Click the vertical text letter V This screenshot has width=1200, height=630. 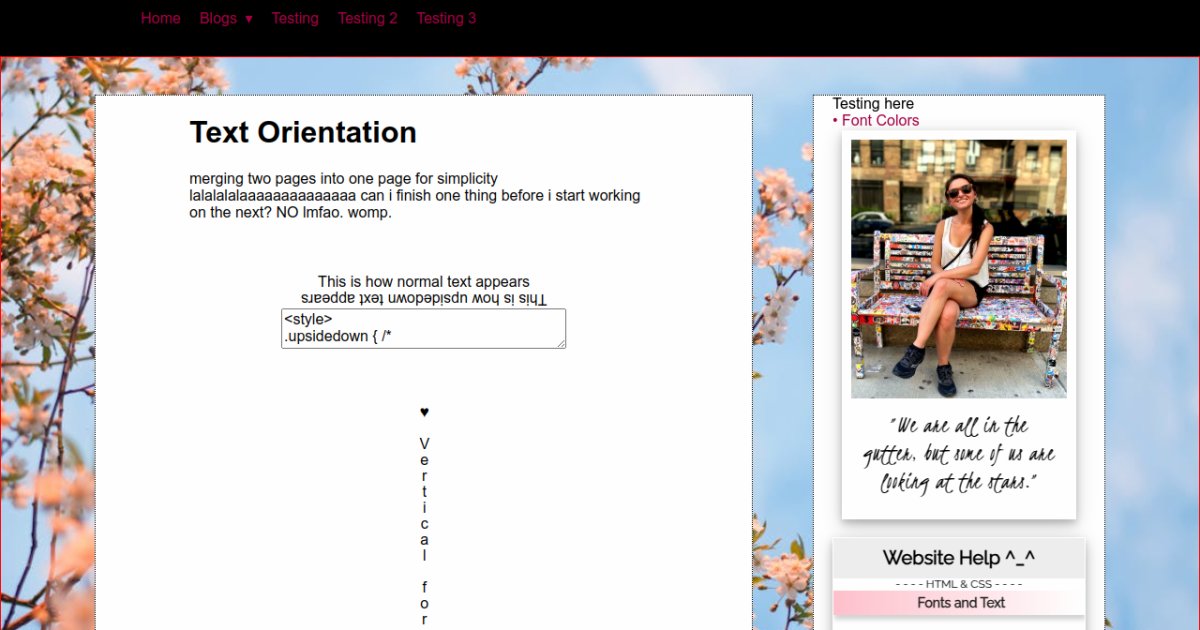(x=424, y=444)
